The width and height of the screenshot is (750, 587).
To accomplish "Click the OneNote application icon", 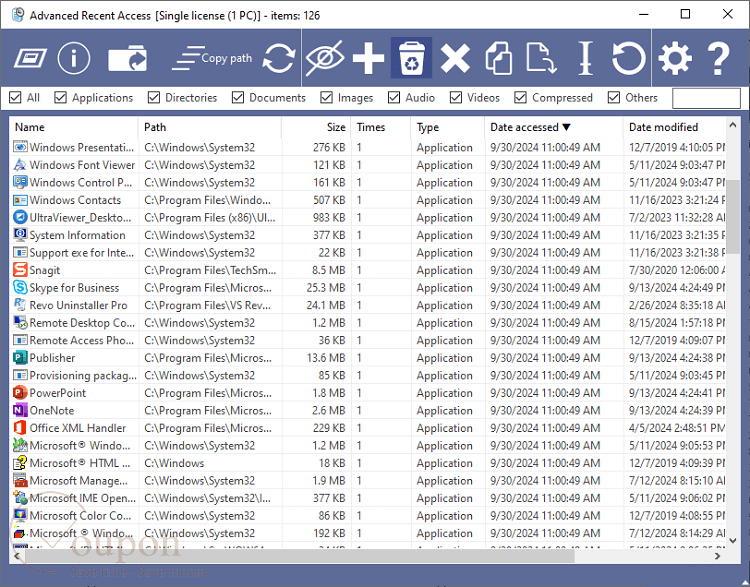I will coord(20,410).
